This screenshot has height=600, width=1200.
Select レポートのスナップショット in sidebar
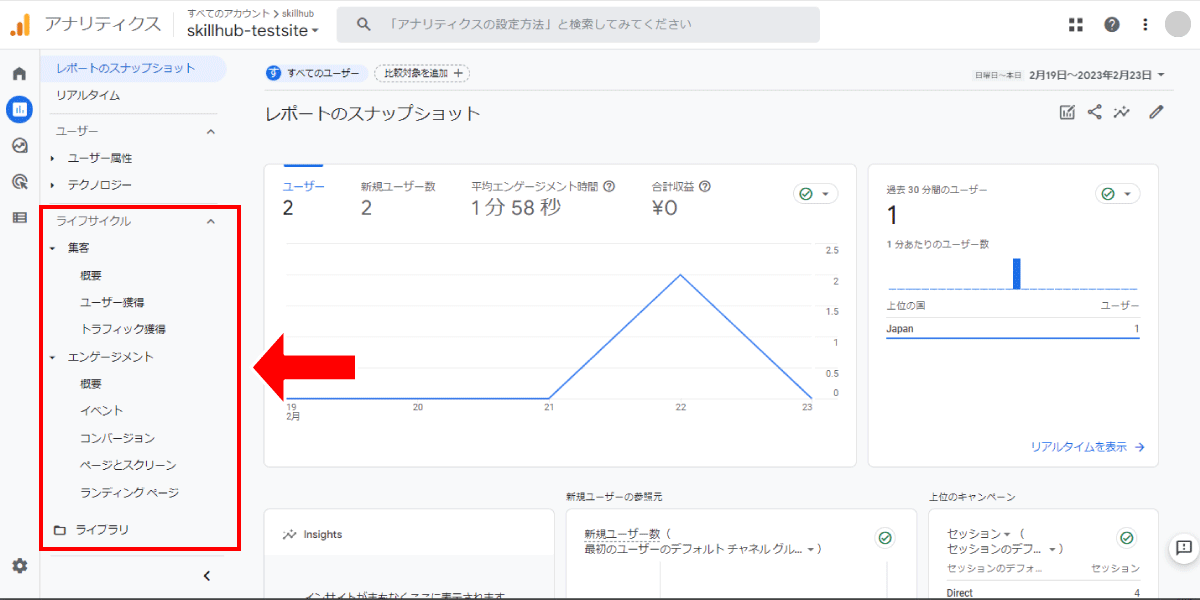[134, 68]
